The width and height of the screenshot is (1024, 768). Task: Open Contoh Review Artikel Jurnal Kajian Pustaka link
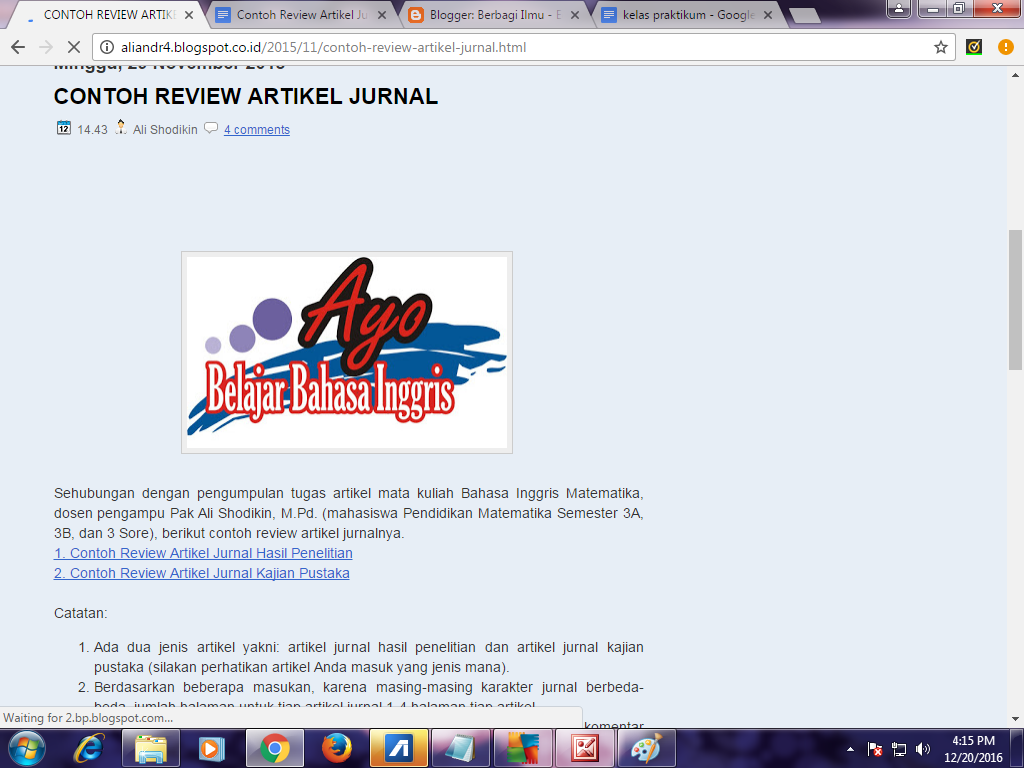[202, 573]
